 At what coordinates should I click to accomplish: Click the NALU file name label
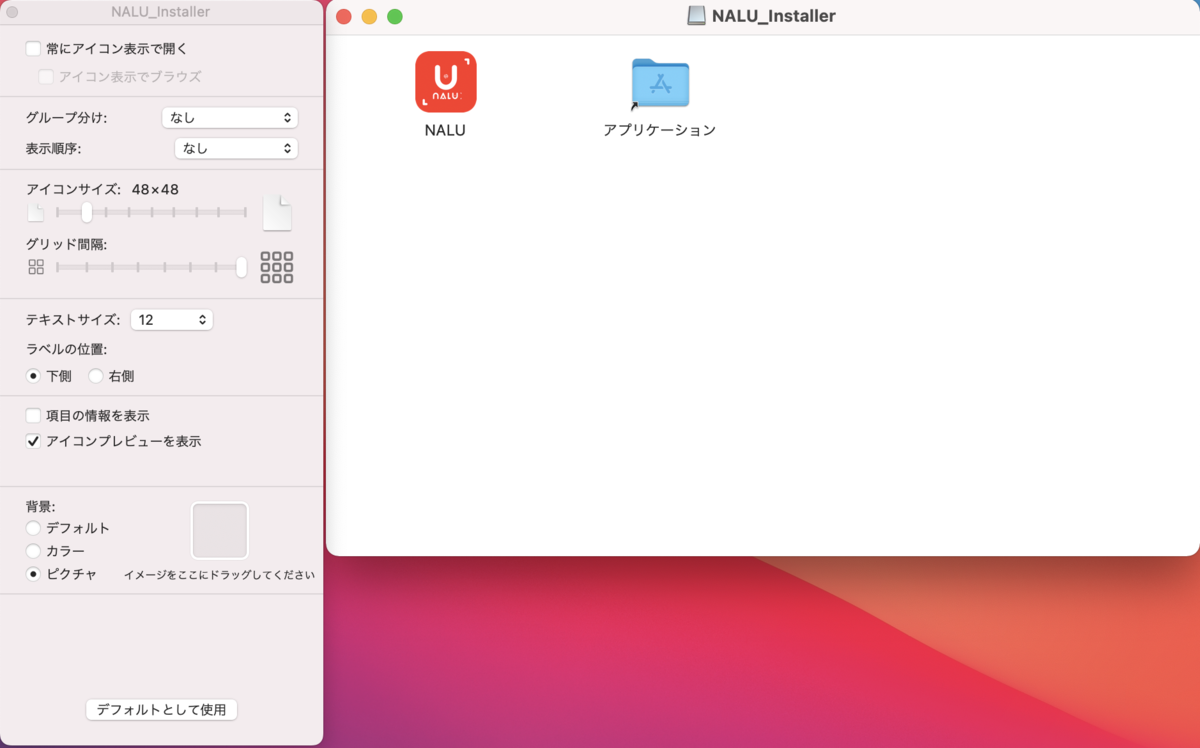coord(445,130)
